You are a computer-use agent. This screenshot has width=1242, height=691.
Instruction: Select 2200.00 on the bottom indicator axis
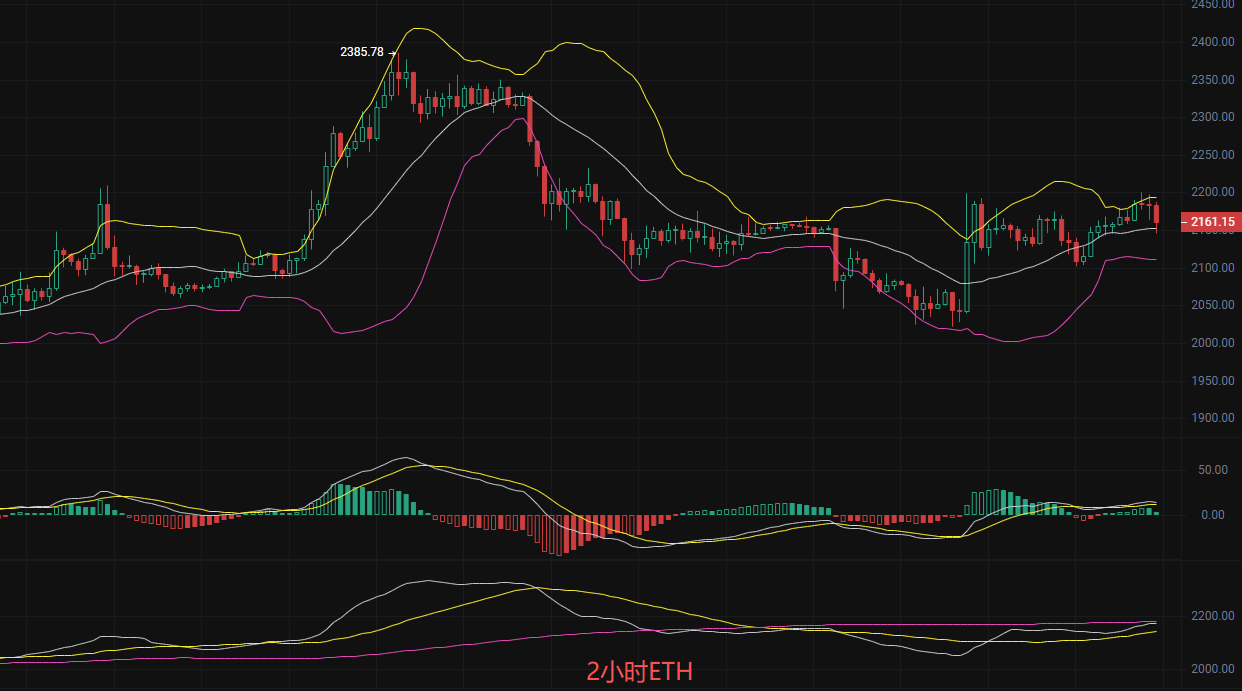1212,616
